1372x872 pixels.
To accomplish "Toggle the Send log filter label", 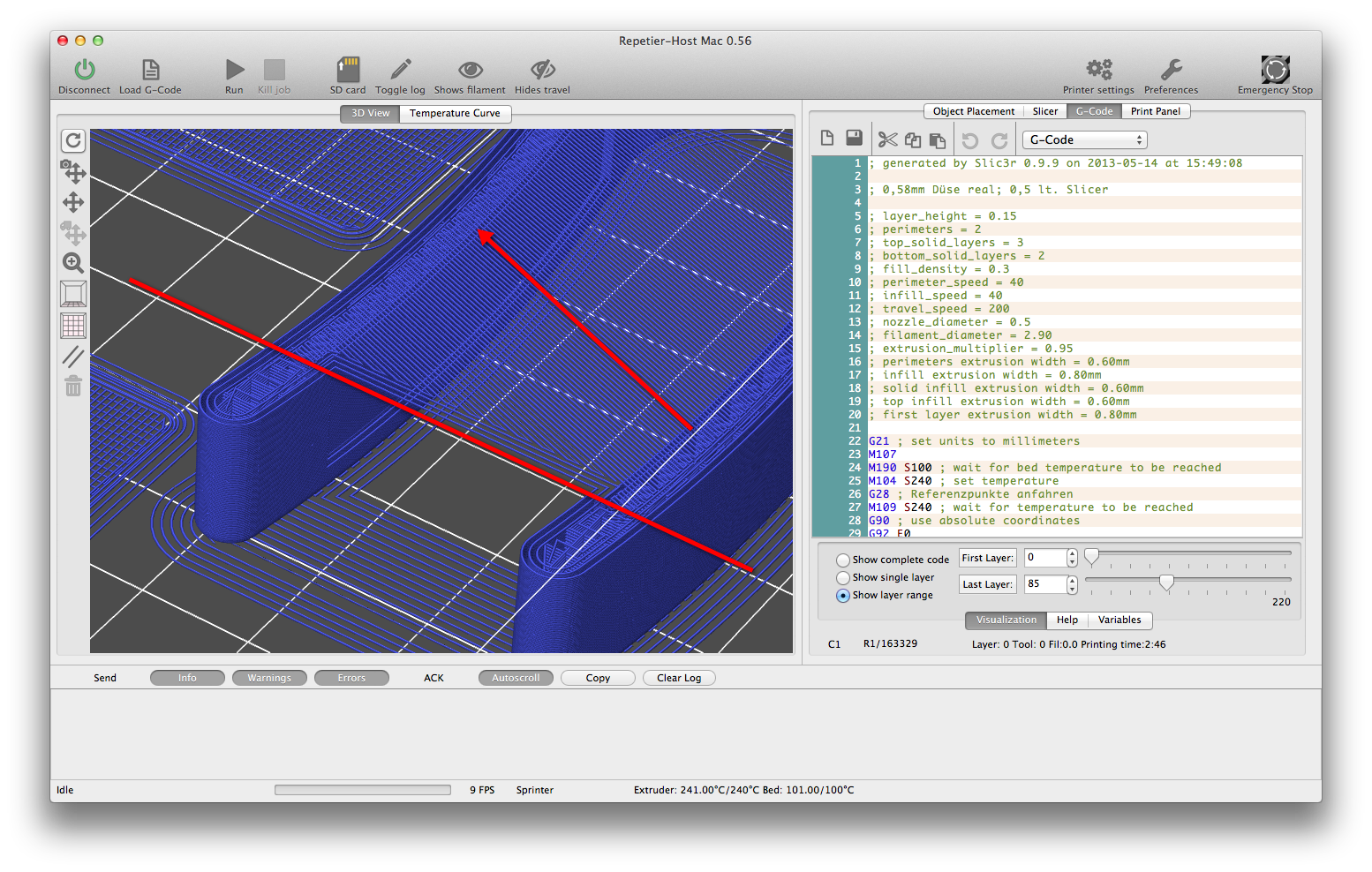I will pos(105,678).
